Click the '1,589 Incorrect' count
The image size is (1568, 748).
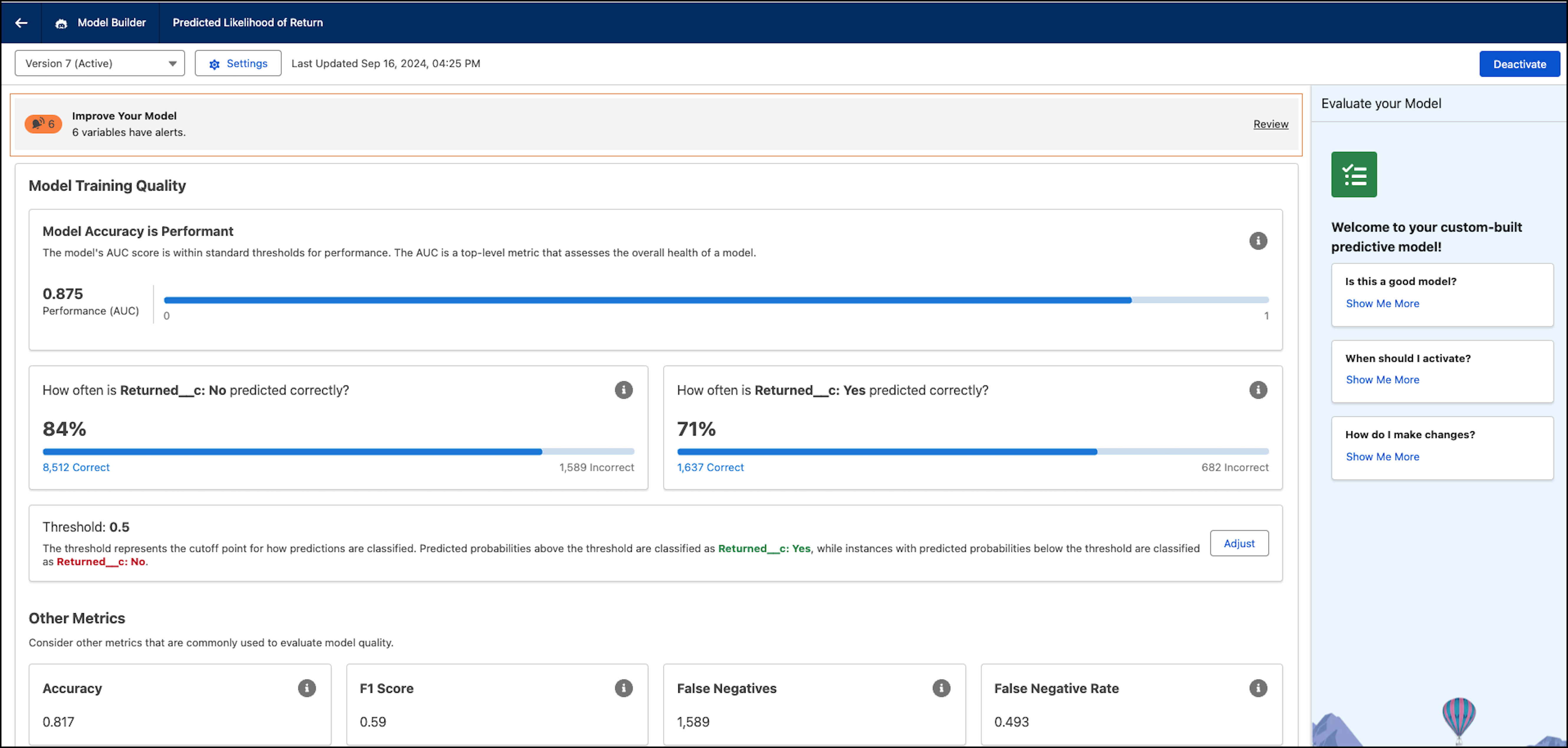click(x=597, y=467)
